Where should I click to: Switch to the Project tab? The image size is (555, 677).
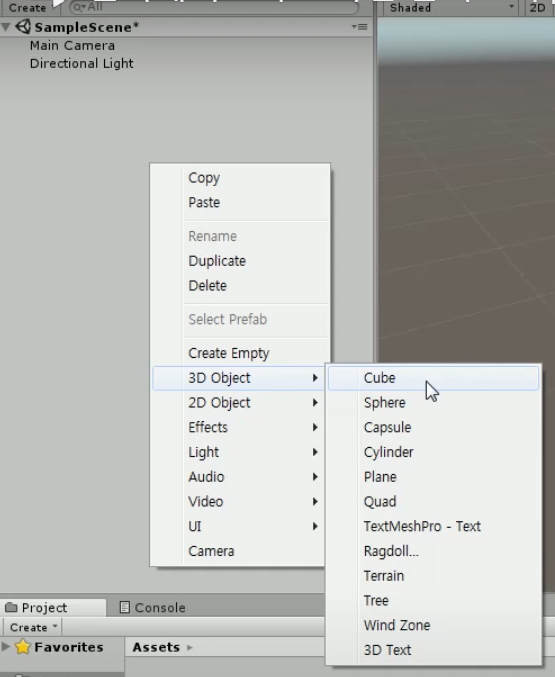[x=53, y=607]
